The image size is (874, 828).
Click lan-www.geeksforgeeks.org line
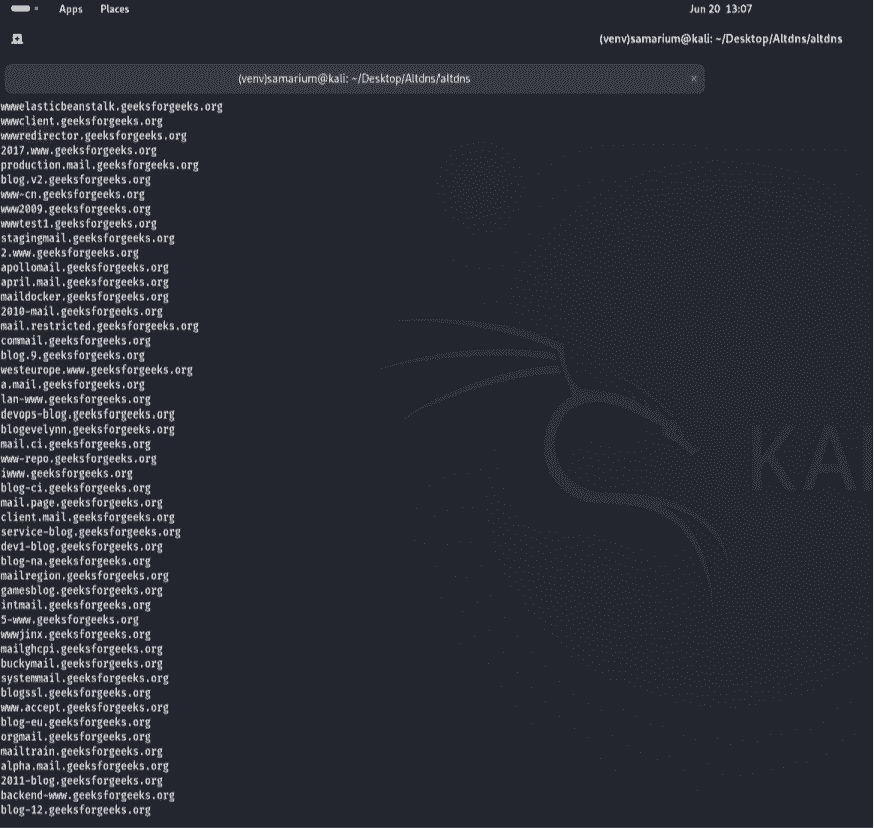pyautogui.click(x=76, y=399)
